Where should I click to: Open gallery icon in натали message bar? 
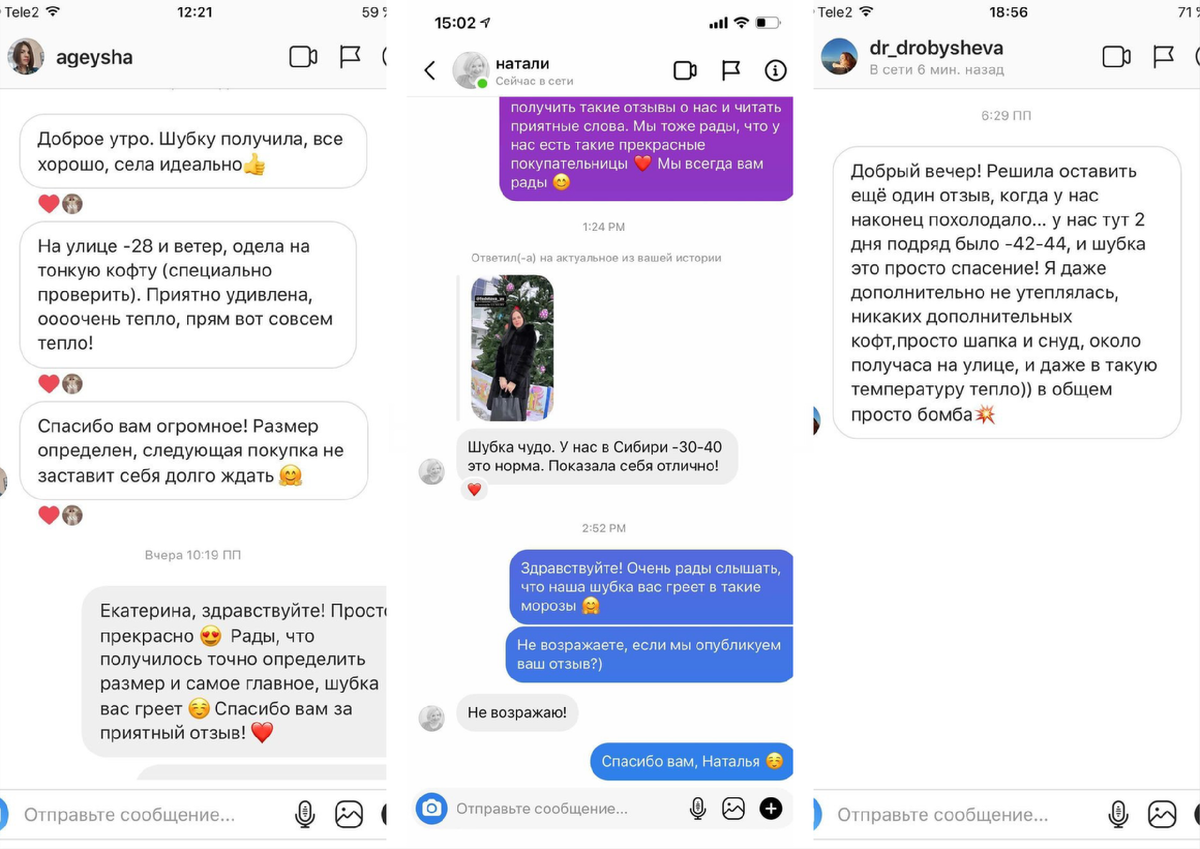click(734, 808)
